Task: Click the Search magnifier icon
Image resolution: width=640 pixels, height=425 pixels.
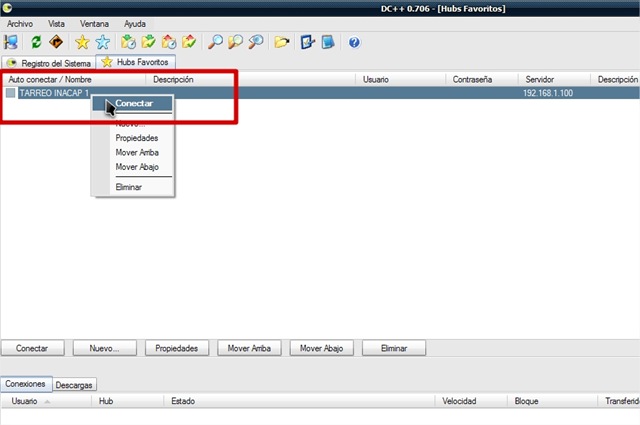Action: click(x=215, y=42)
